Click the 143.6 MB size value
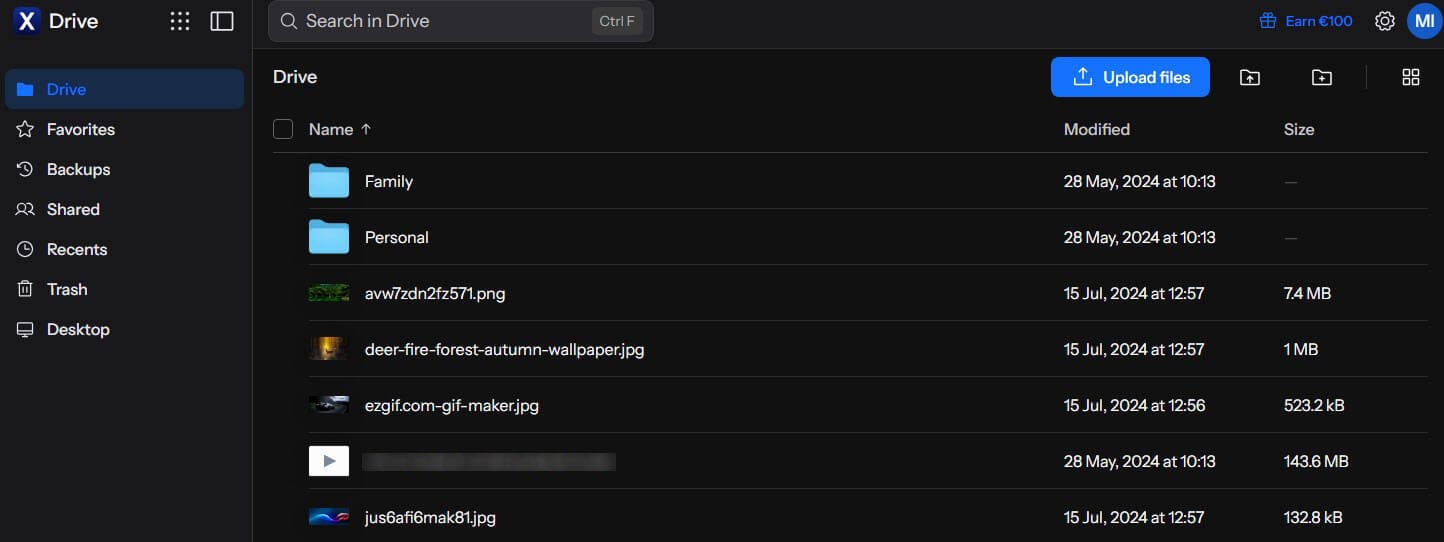This screenshot has width=1444, height=542. (x=1316, y=461)
